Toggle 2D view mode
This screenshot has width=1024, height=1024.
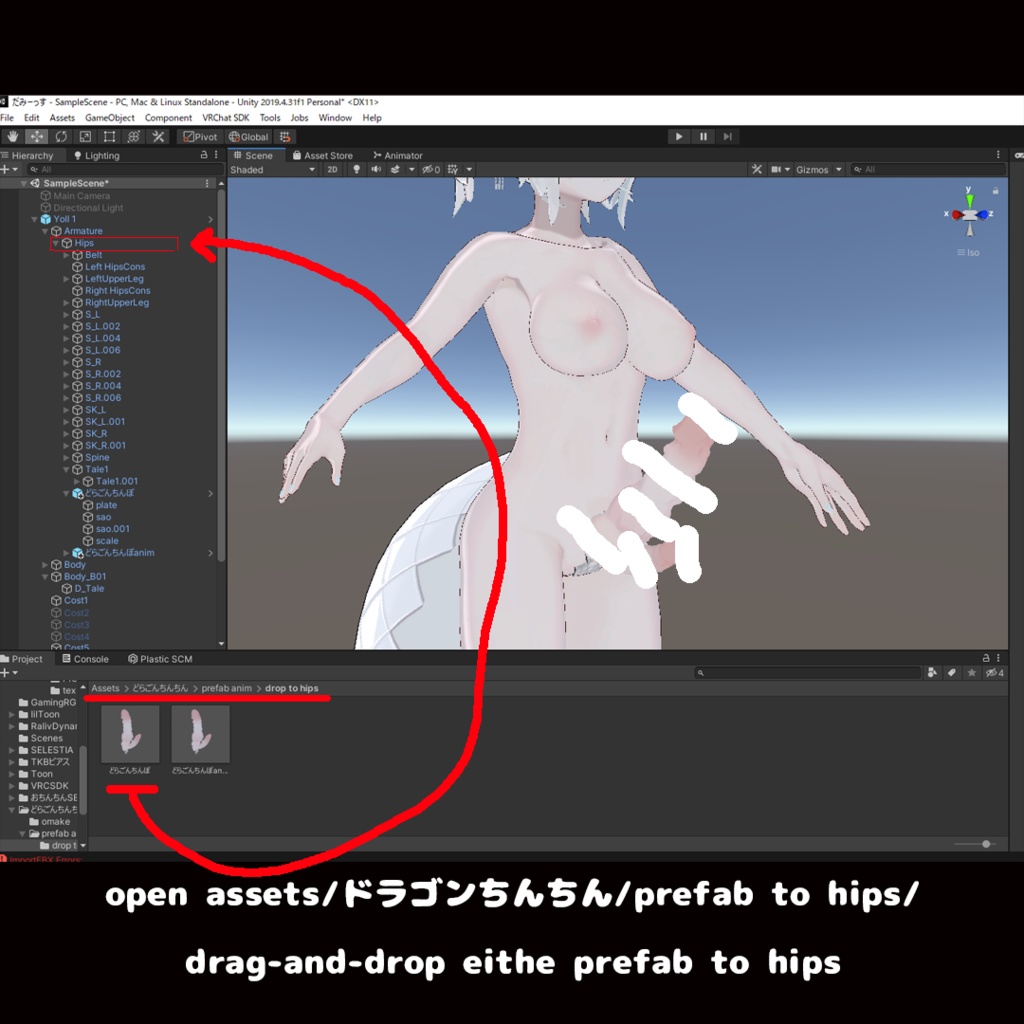[332, 170]
